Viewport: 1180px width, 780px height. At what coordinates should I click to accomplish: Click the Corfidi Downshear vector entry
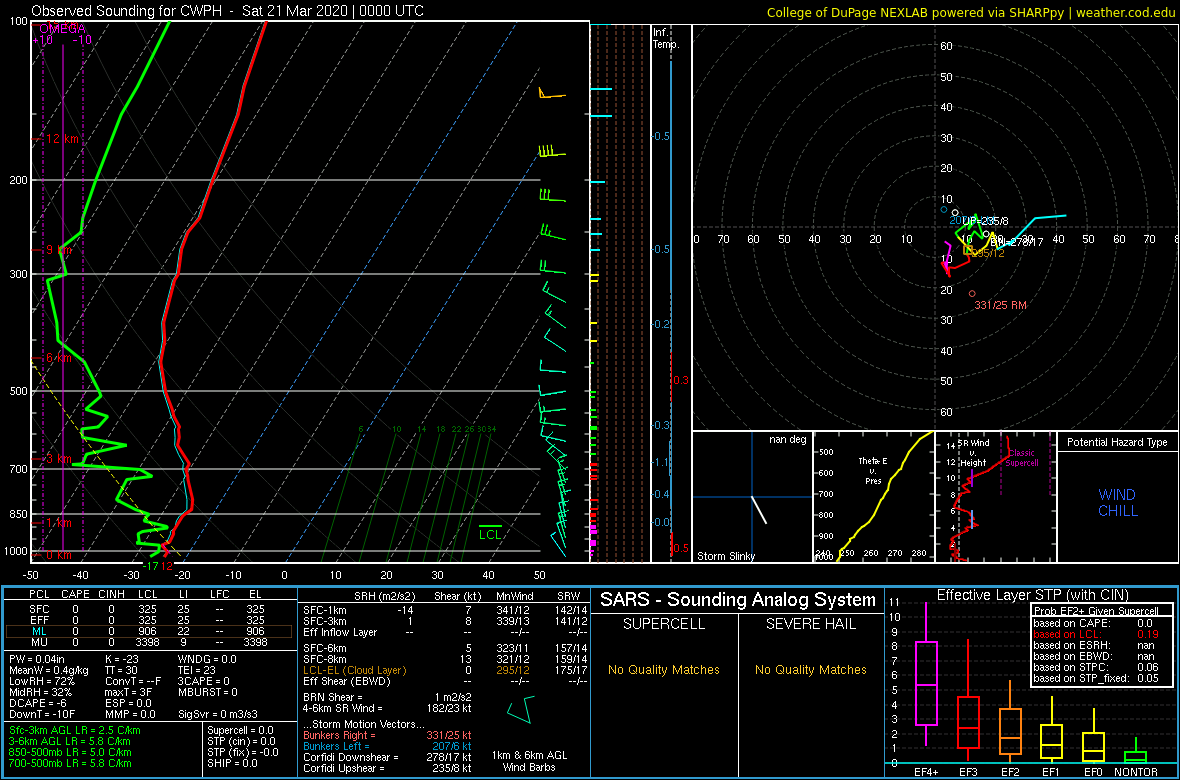click(x=388, y=757)
